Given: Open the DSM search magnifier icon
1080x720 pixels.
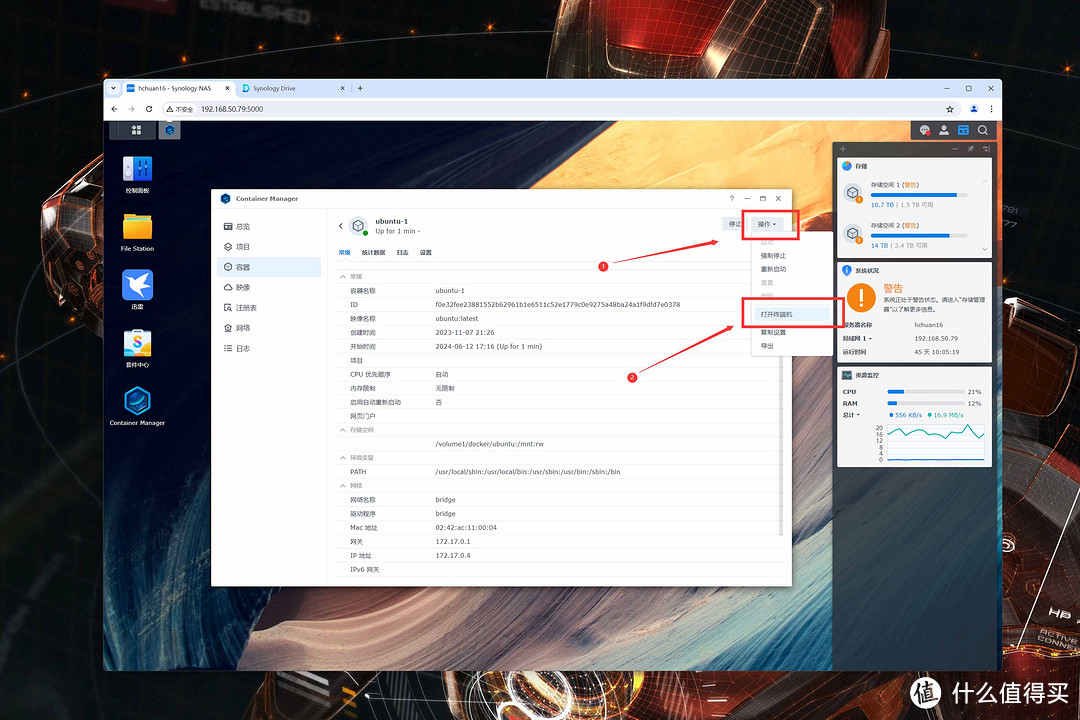Looking at the screenshot, I should click(x=983, y=130).
